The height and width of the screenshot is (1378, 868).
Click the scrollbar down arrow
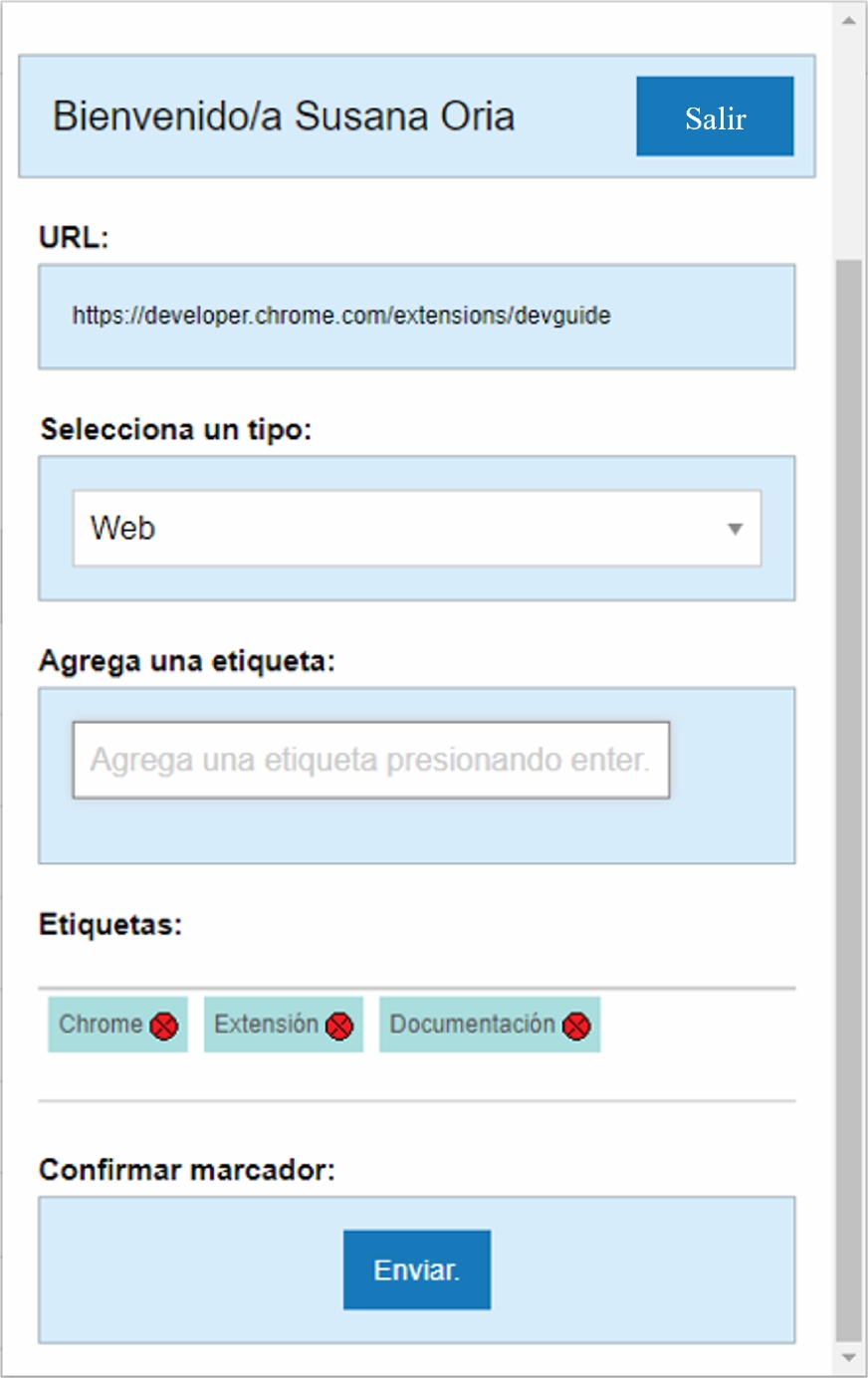(848, 1358)
